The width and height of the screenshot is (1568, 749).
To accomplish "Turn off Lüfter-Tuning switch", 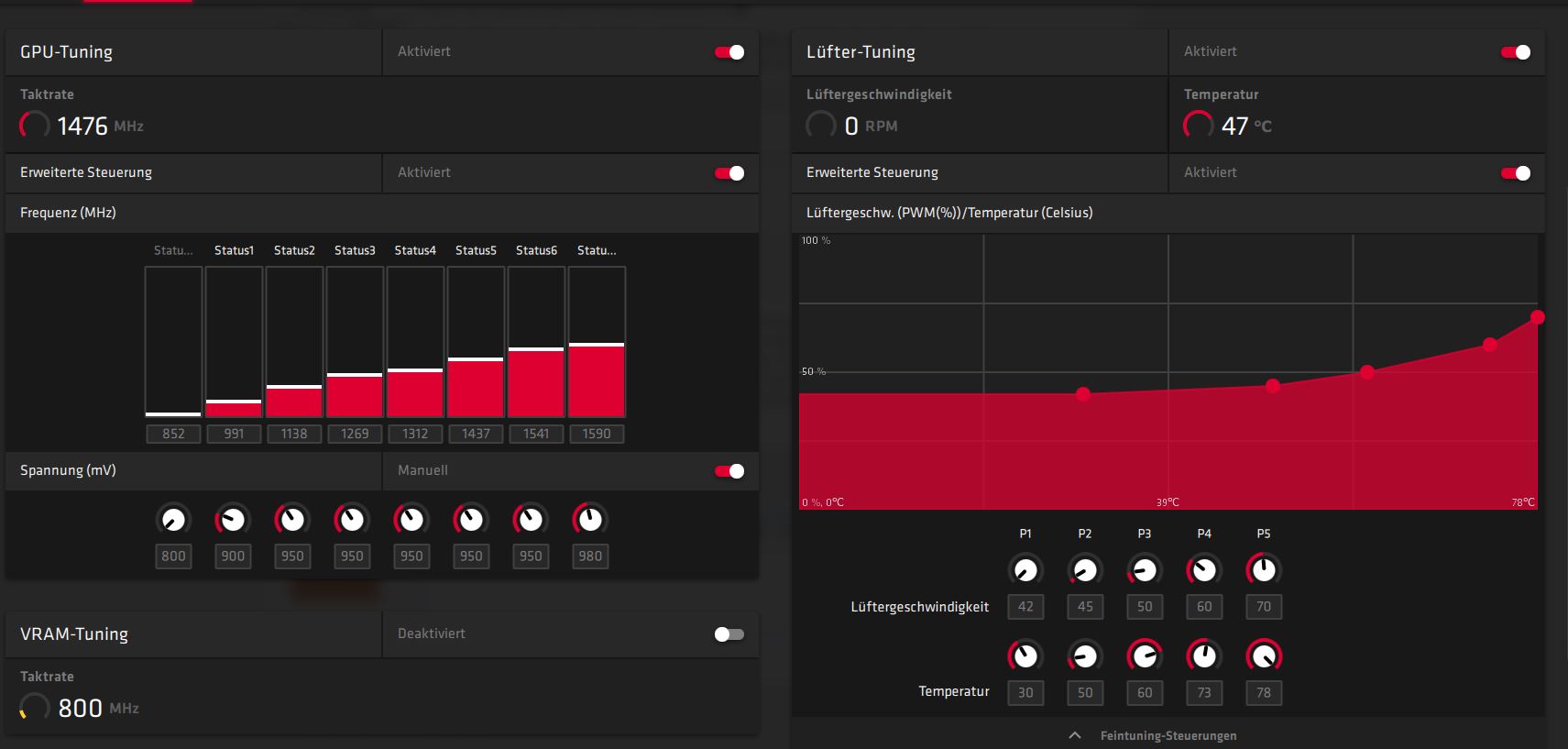I will coord(1516,52).
